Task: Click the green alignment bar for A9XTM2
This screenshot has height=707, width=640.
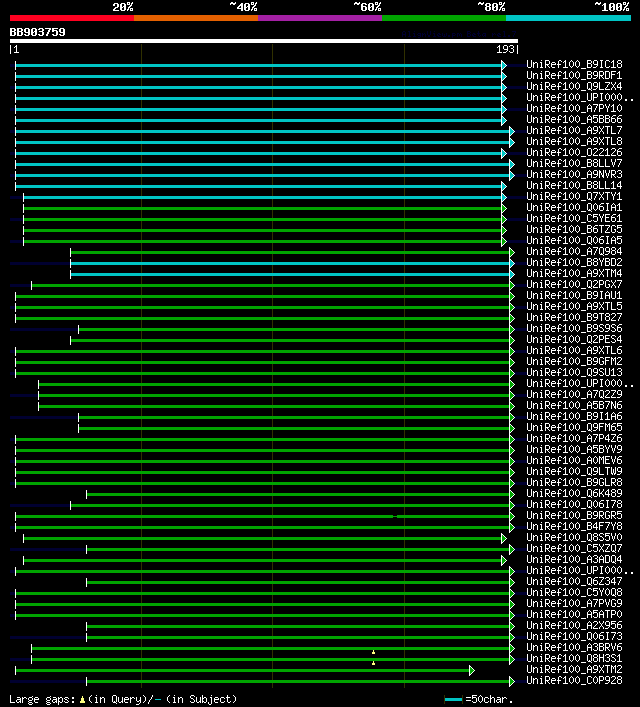Action: [x=243, y=670]
